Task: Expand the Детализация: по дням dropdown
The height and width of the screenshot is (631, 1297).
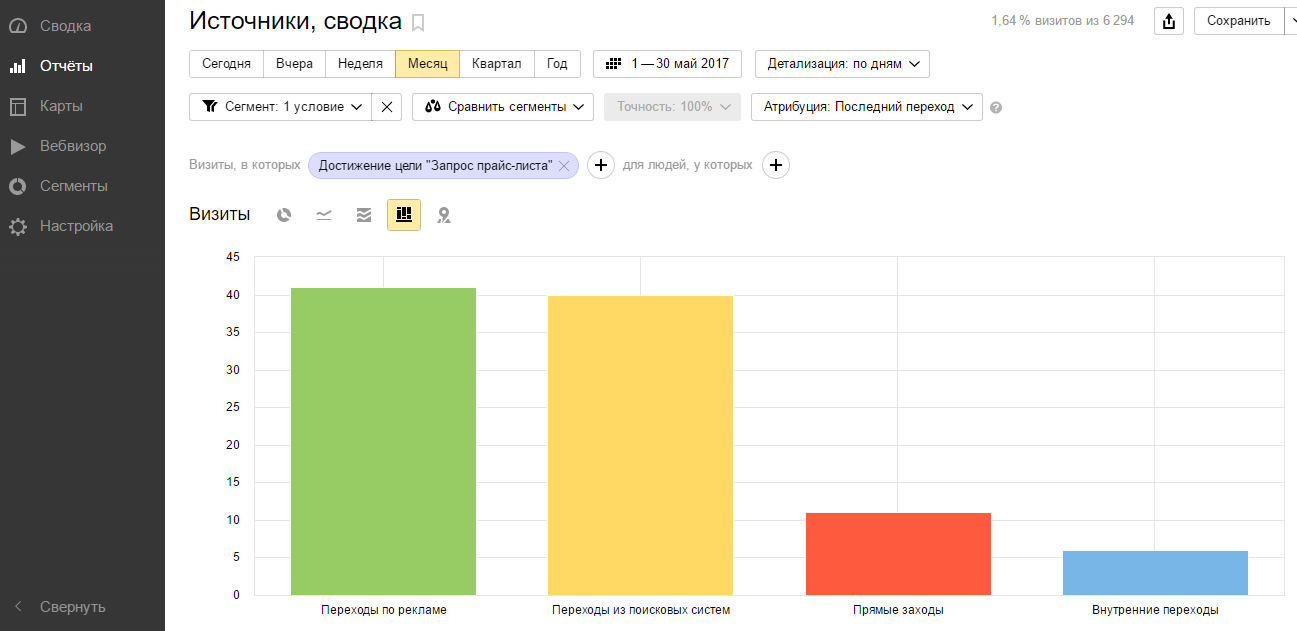Action: pos(842,64)
